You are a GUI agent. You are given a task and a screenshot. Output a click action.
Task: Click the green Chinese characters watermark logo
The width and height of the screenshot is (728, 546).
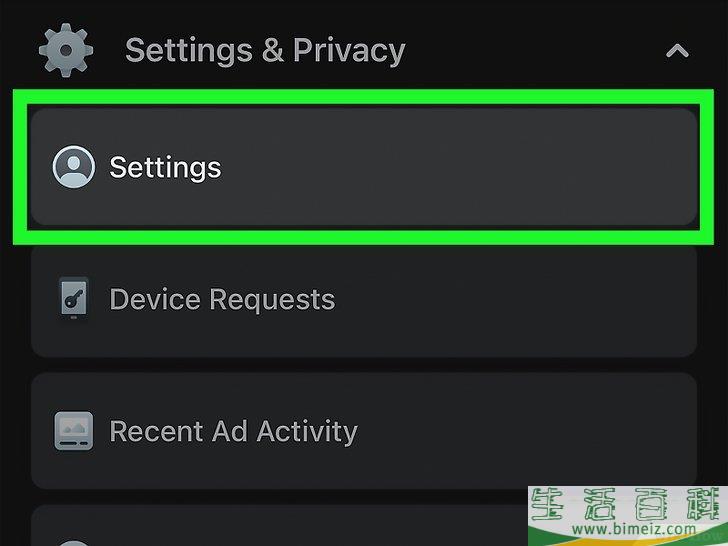coord(627,506)
